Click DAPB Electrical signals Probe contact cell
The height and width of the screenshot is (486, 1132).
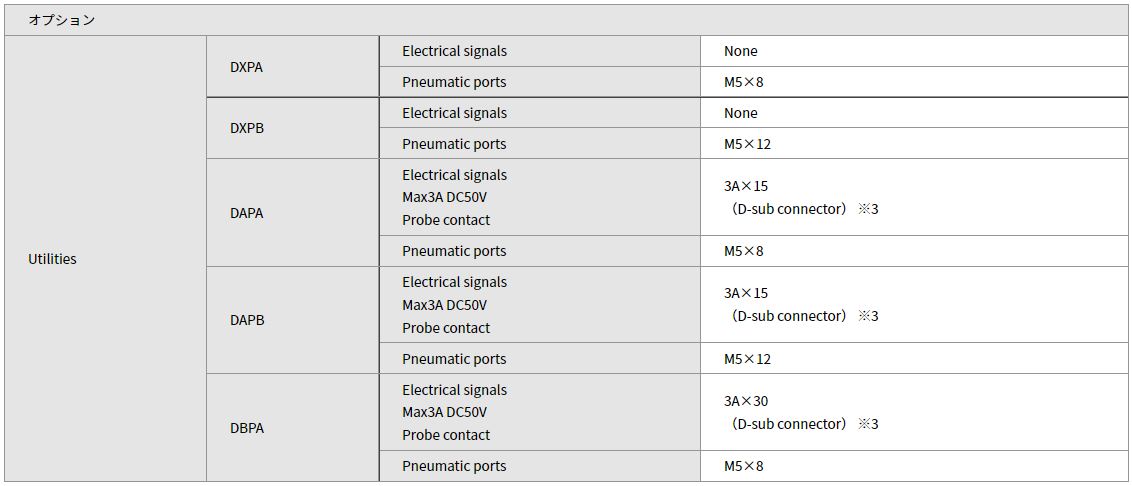[x=540, y=305]
